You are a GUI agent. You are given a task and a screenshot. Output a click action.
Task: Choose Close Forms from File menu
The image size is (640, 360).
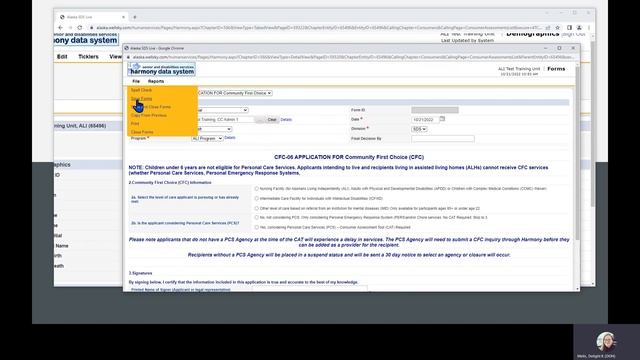click(142, 132)
